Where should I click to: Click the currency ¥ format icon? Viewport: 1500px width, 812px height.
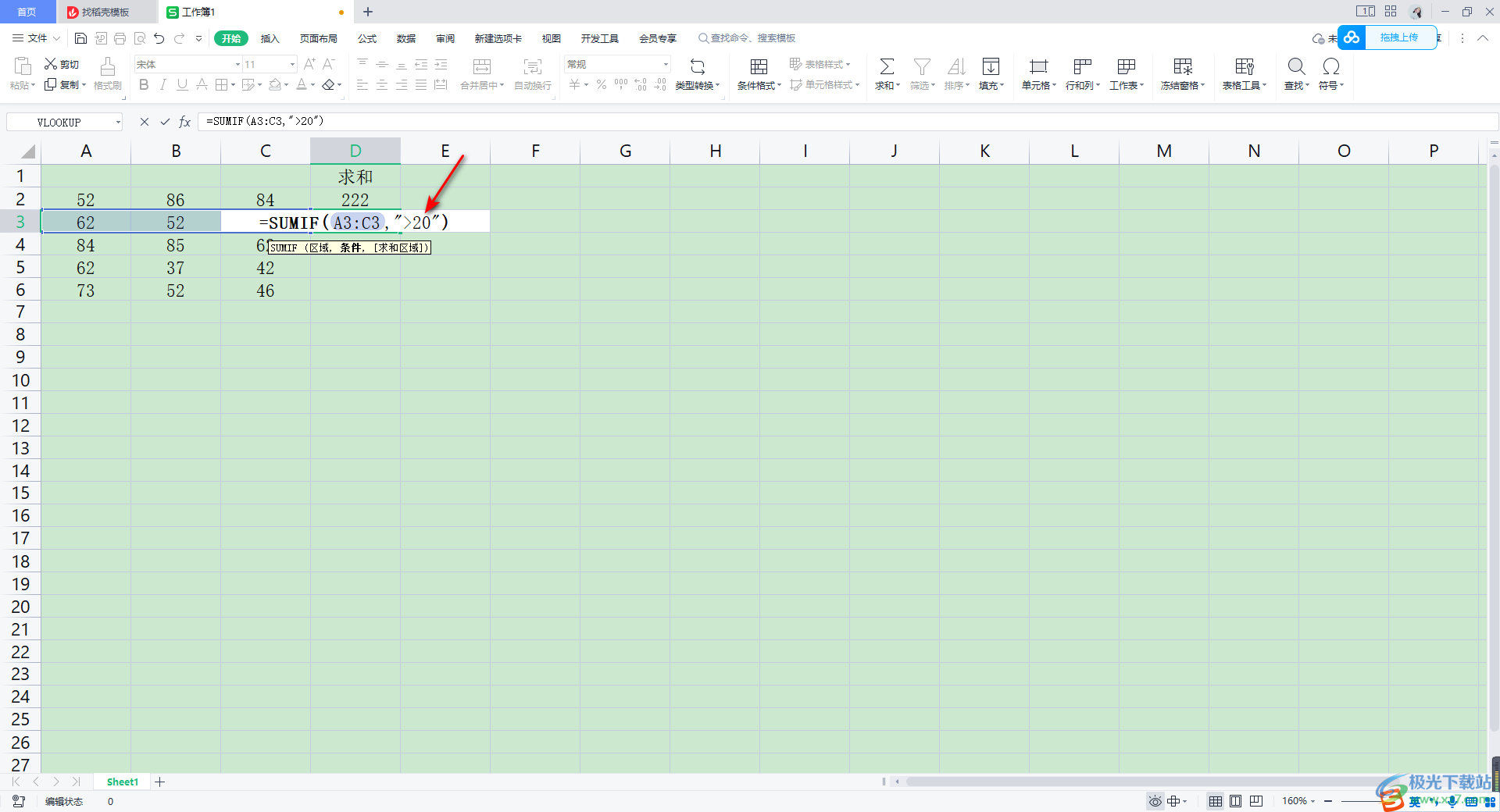[x=574, y=85]
